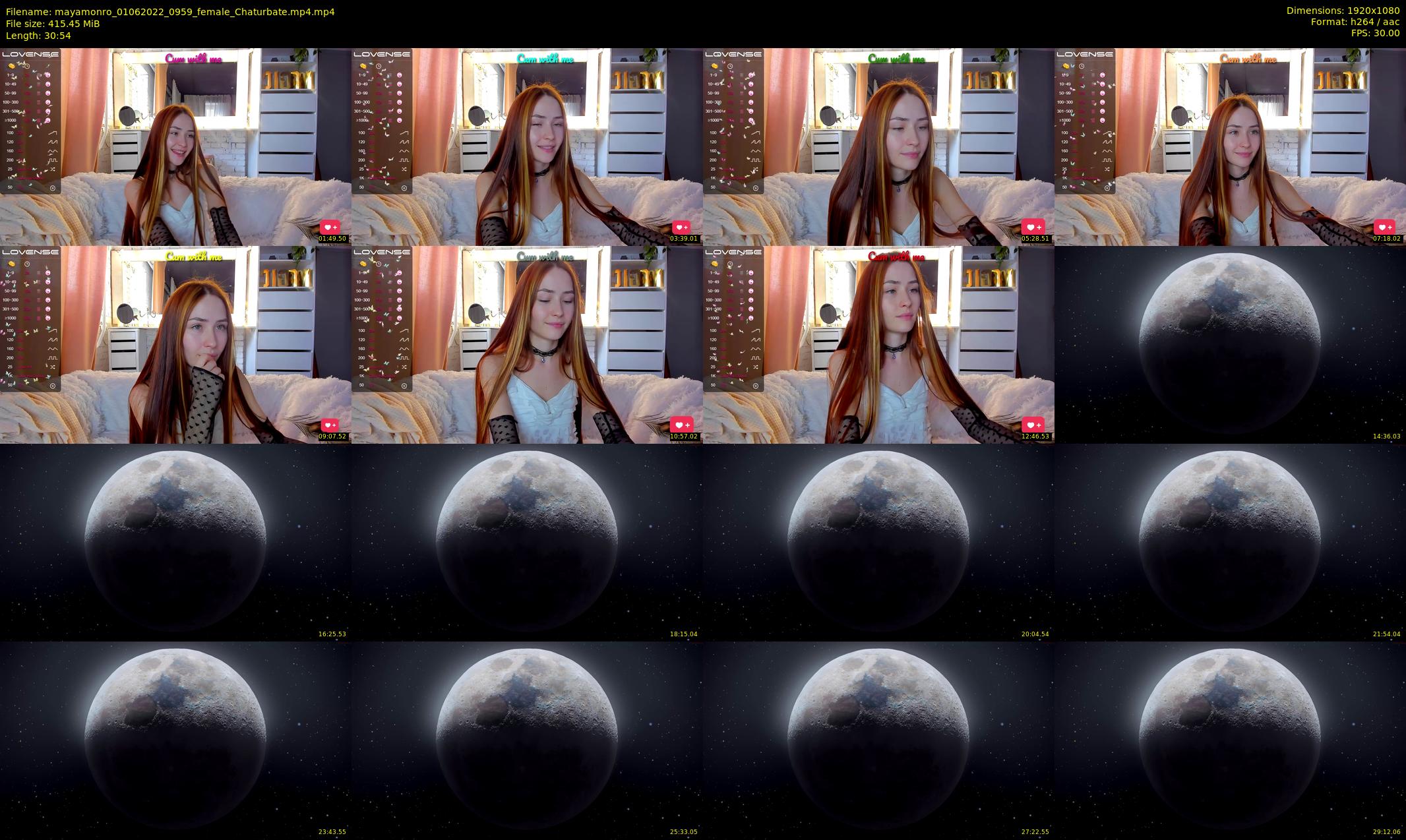Click the heart-plus icon in the 03:39.01 frame
1406x840 pixels.
pyautogui.click(x=681, y=227)
